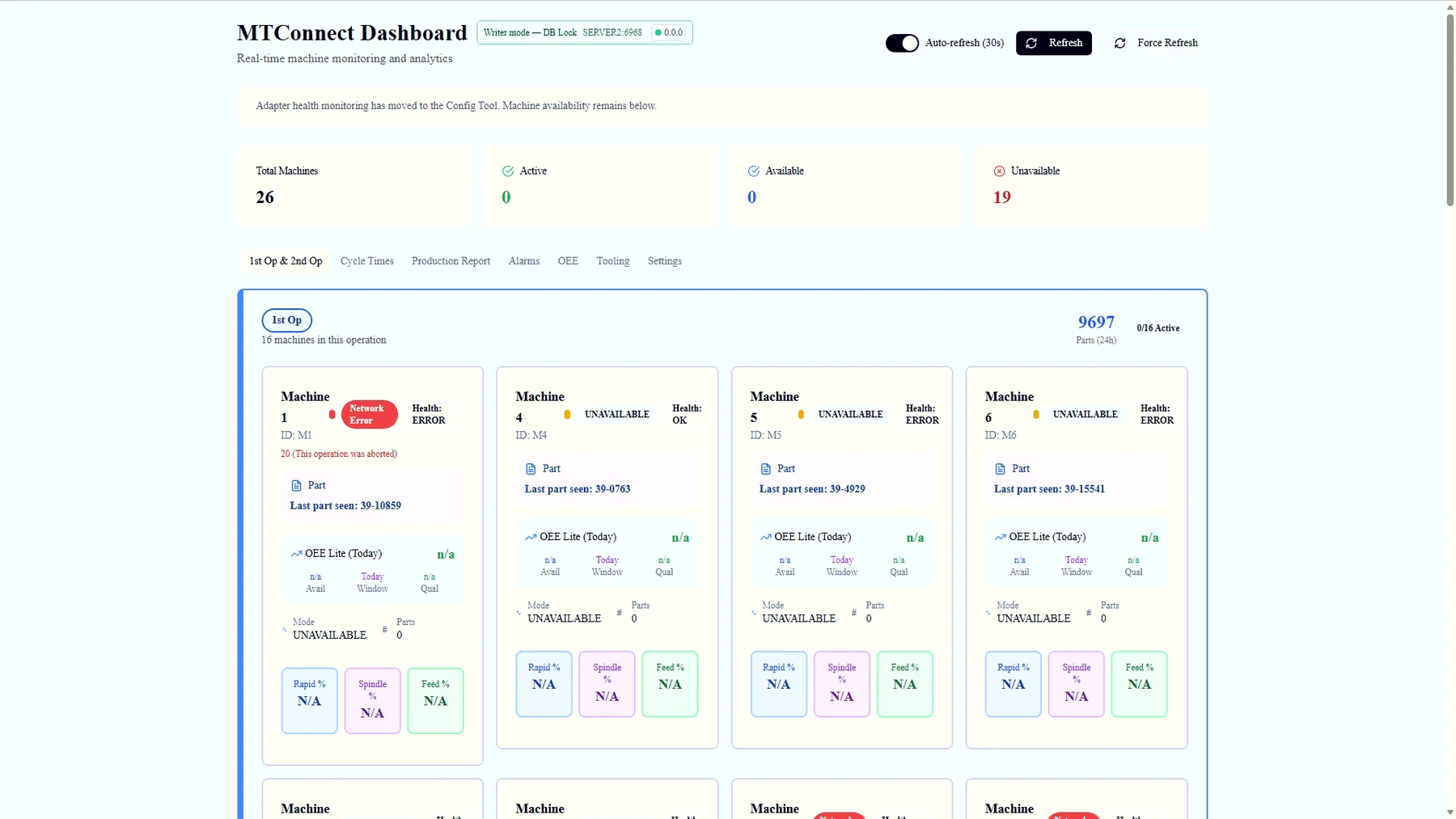
Task: Click Last part seen: 39-15541 text
Action: click(x=1049, y=489)
